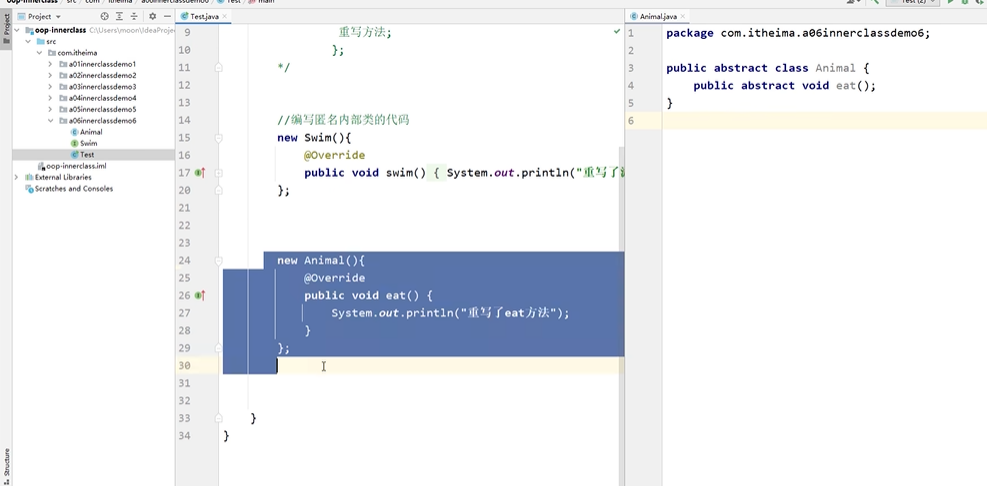987x486 pixels.
Task: Open Project panel settings gear
Action: pos(152,16)
